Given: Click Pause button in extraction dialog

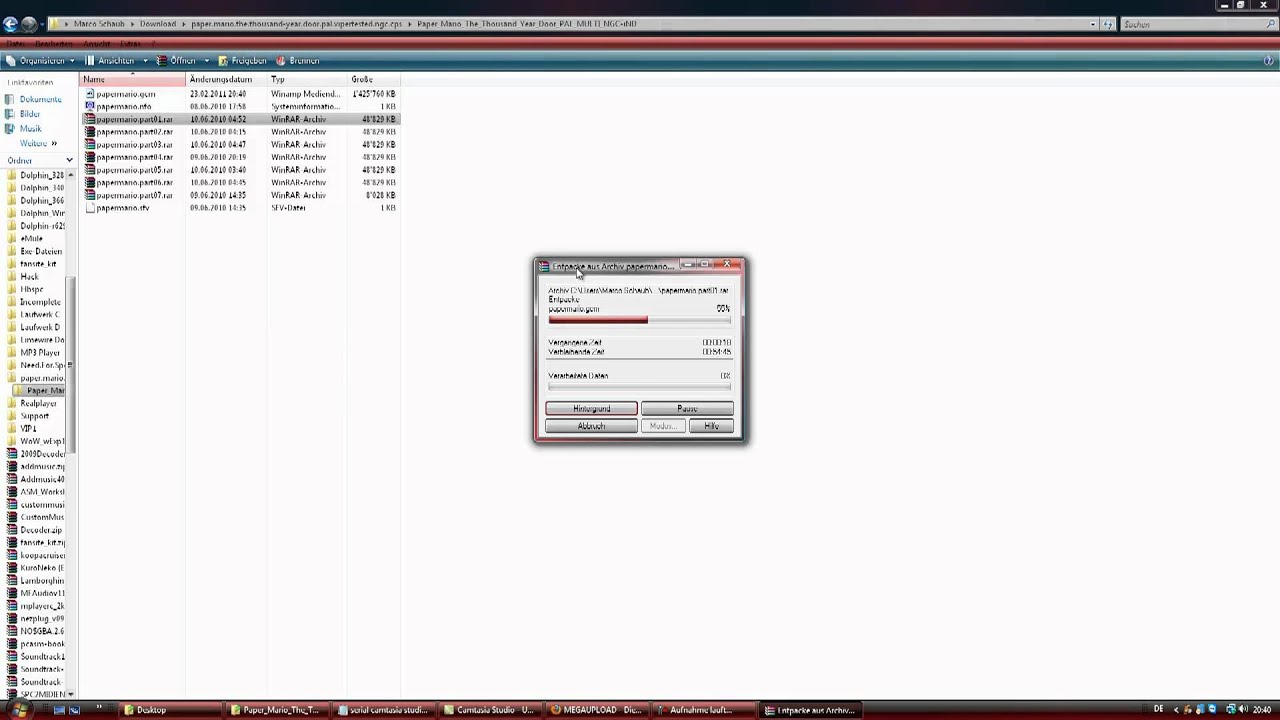Looking at the screenshot, I should tap(687, 409).
